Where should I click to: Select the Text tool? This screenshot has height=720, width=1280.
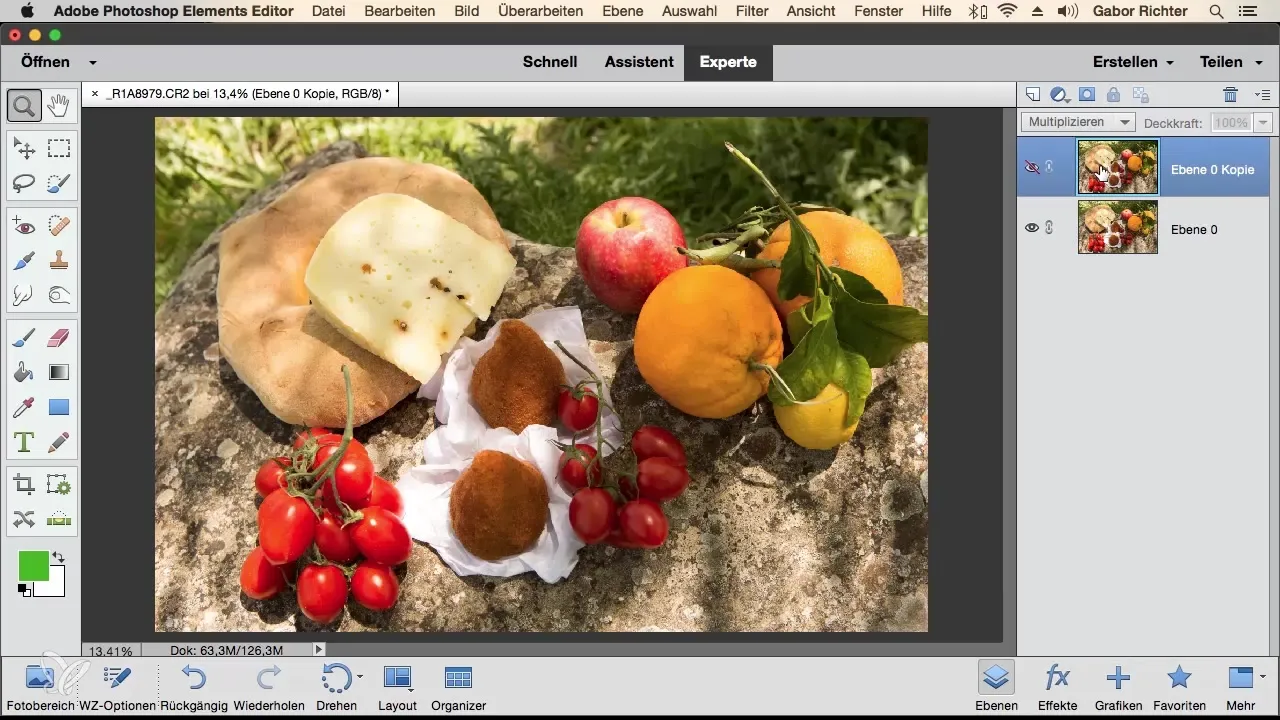pos(24,441)
